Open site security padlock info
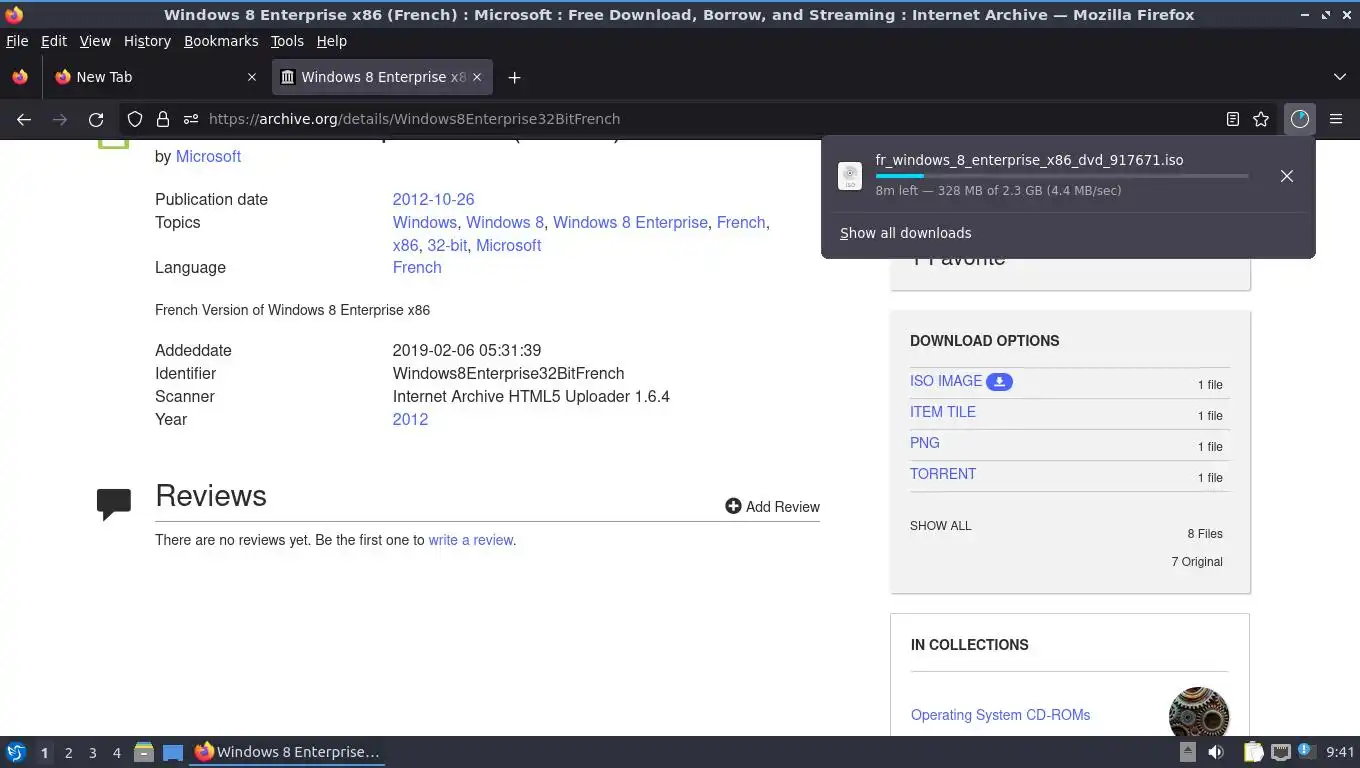The height and width of the screenshot is (768, 1360). click(162, 119)
